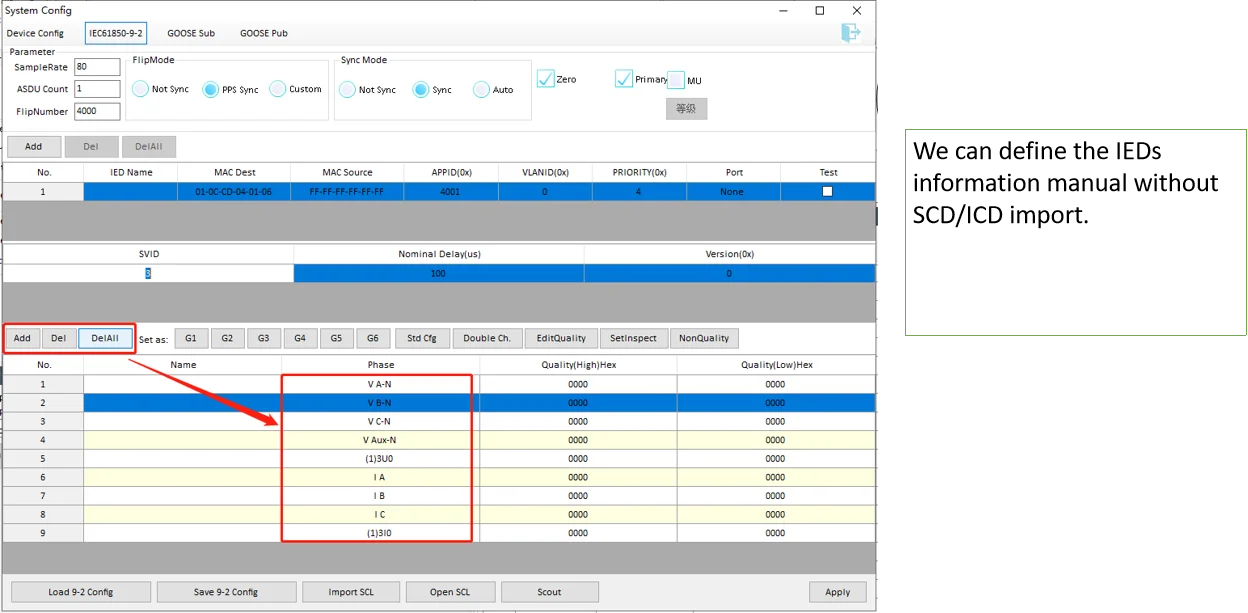
Task: Select phase cell V Aux-N
Action: pyautogui.click(x=380, y=440)
